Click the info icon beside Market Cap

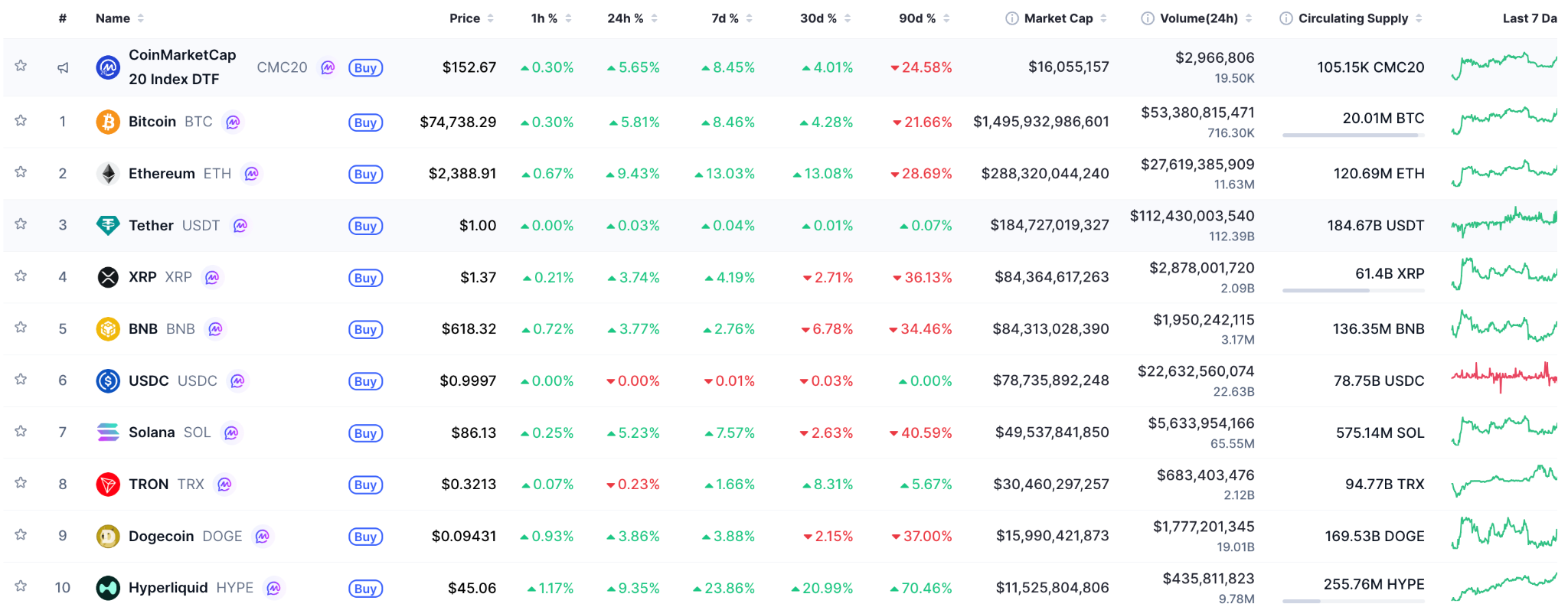1011,18
